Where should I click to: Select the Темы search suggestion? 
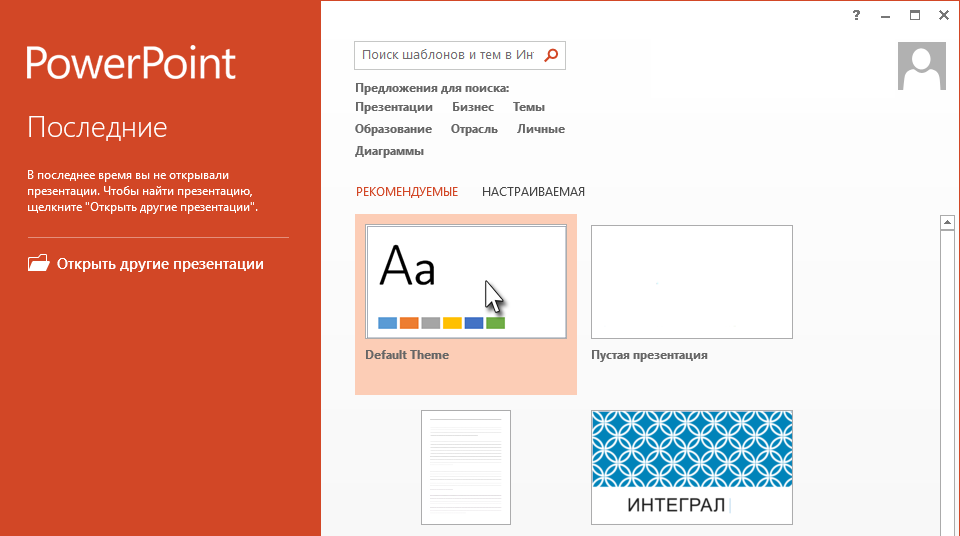click(528, 107)
